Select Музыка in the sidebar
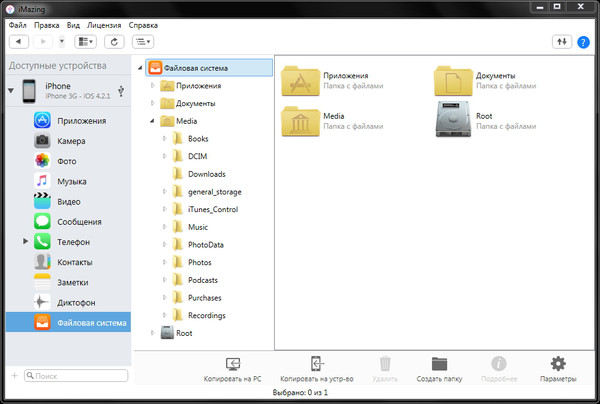 coord(70,181)
